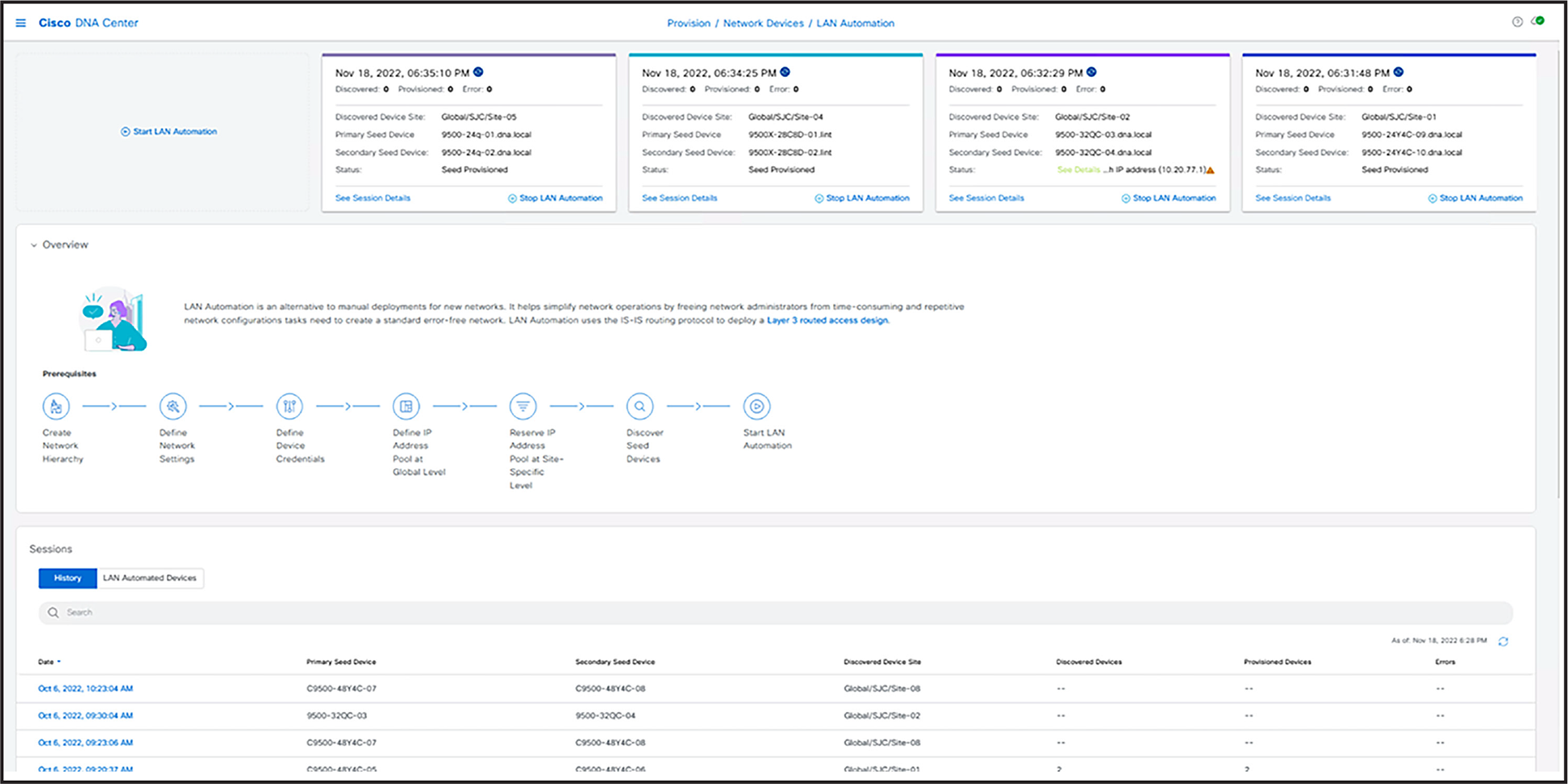Viewport: 1568px width, 784px height.
Task: Click Cisco DNA Center logo
Action: point(88,23)
